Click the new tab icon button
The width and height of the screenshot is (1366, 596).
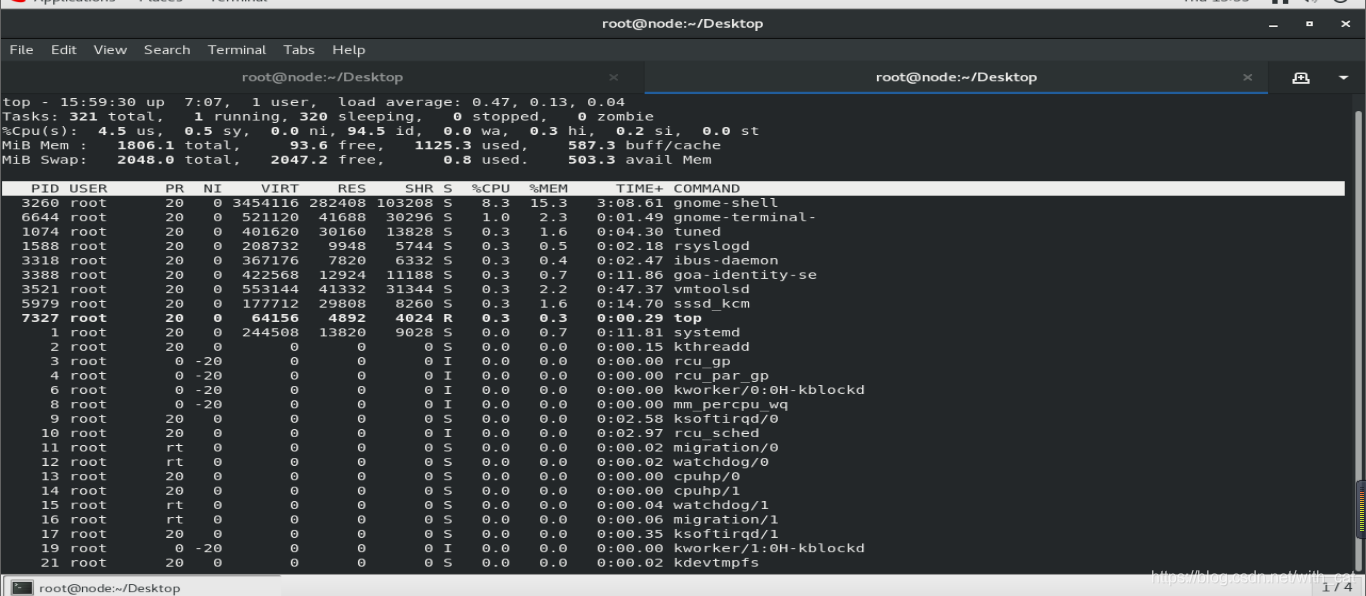1301,77
